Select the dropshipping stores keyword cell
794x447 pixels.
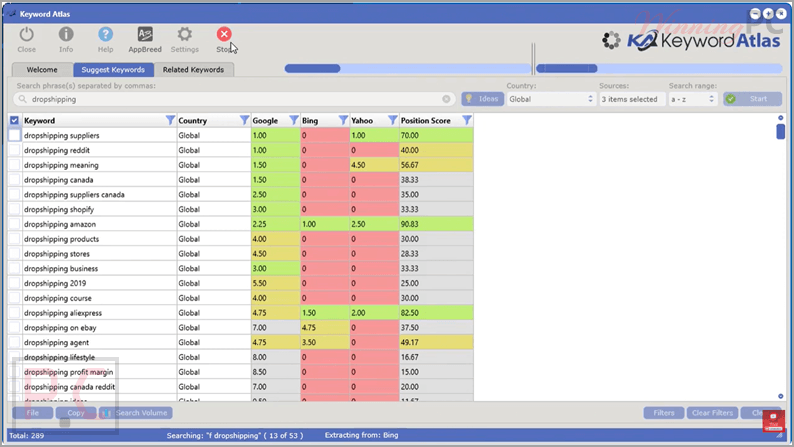pyautogui.click(x=99, y=254)
